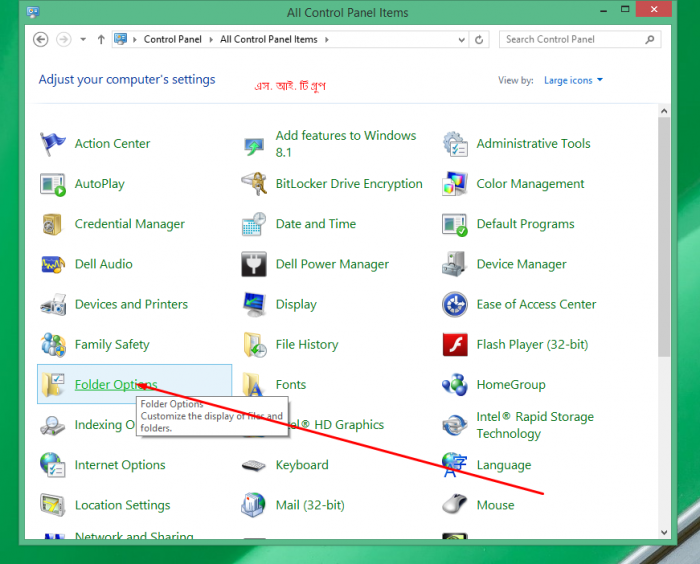Open the Action Center flag icon
Screen dimensions: 700x564
[x=53, y=144]
